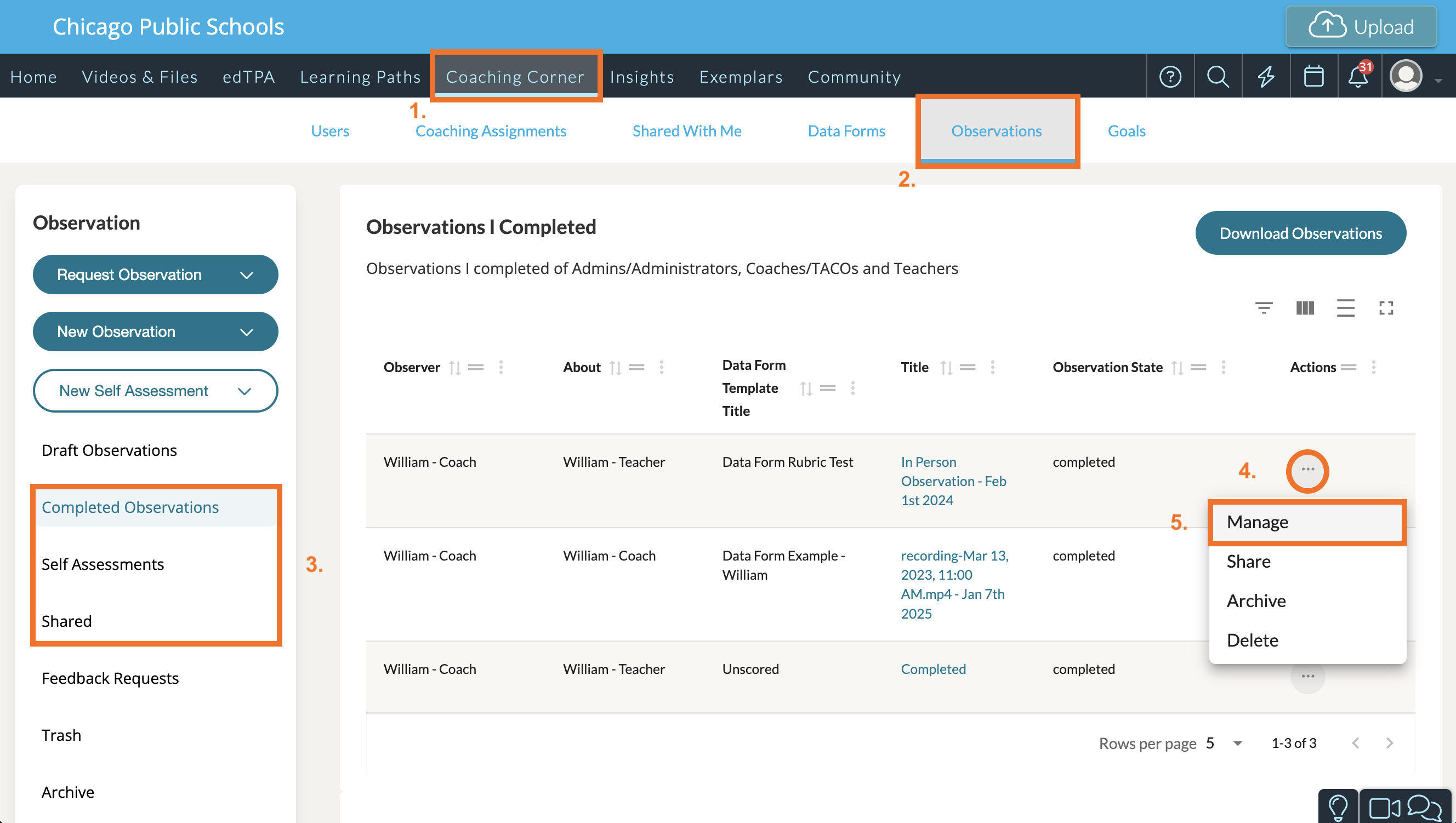Toggle sort on Observation State column
The width and height of the screenshot is (1456, 823).
coord(1177,368)
